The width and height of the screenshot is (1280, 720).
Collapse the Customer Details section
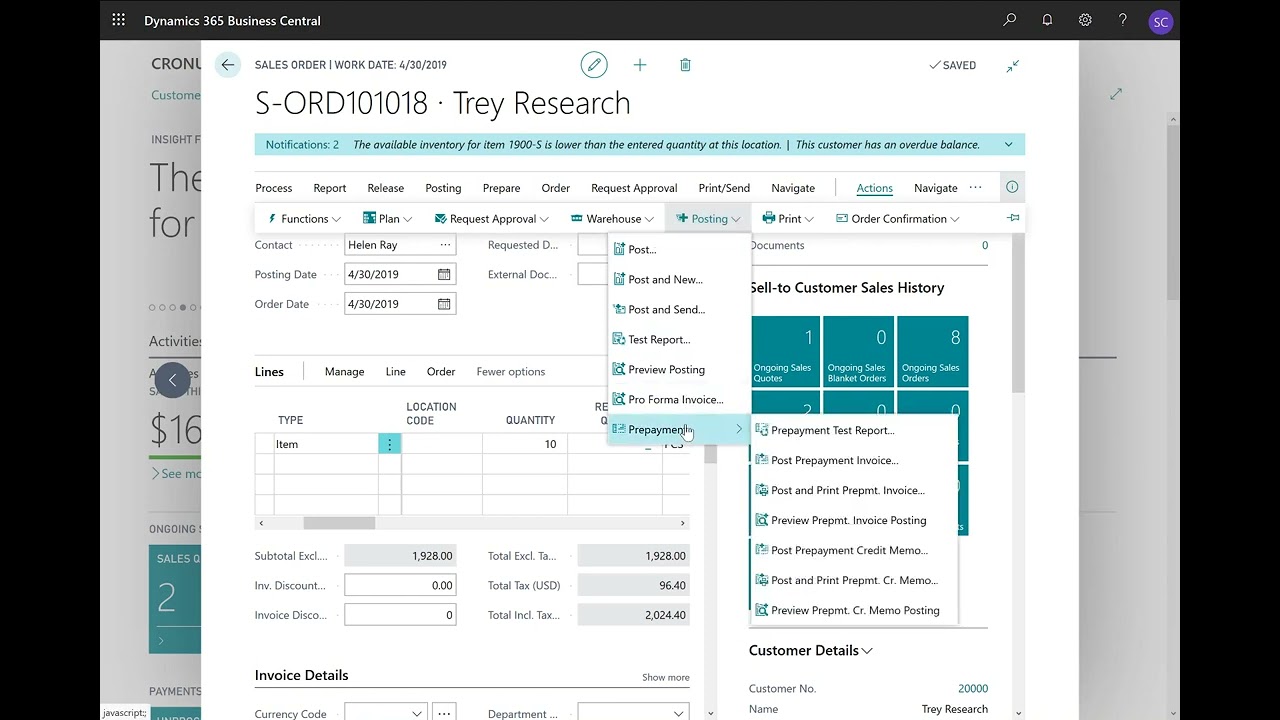(811, 650)
